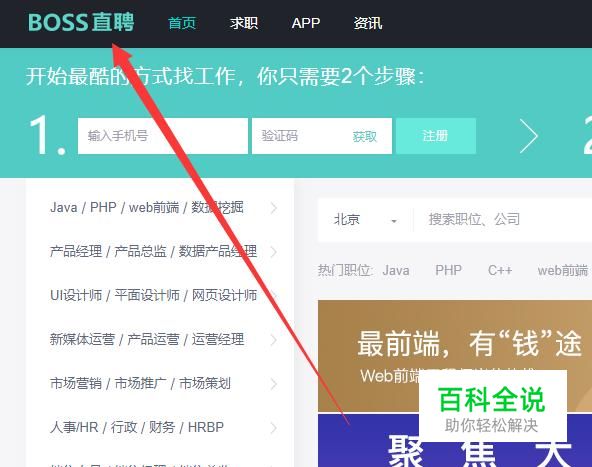This screenshot has width=592, height=467.
Task: Select the Java / PHP / web前端 / 数据挖掘 category
Action: tap(147, 207)
